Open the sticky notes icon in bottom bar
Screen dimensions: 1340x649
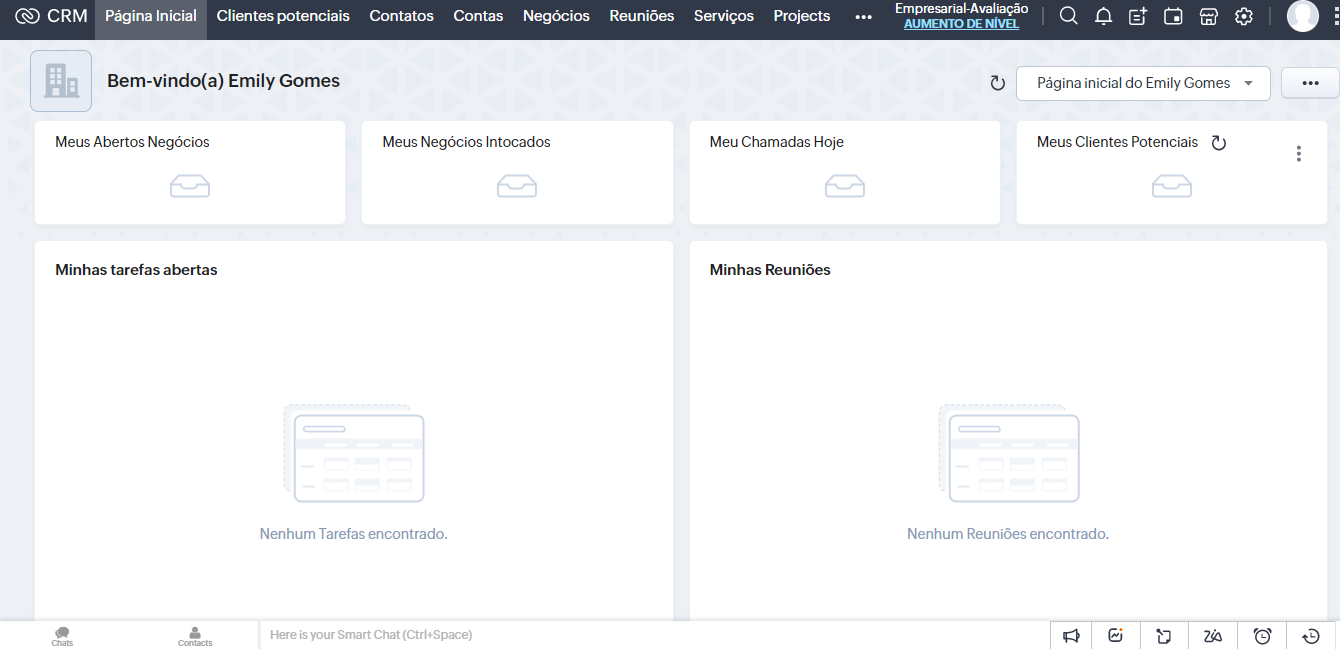(x=1164, y=635)
